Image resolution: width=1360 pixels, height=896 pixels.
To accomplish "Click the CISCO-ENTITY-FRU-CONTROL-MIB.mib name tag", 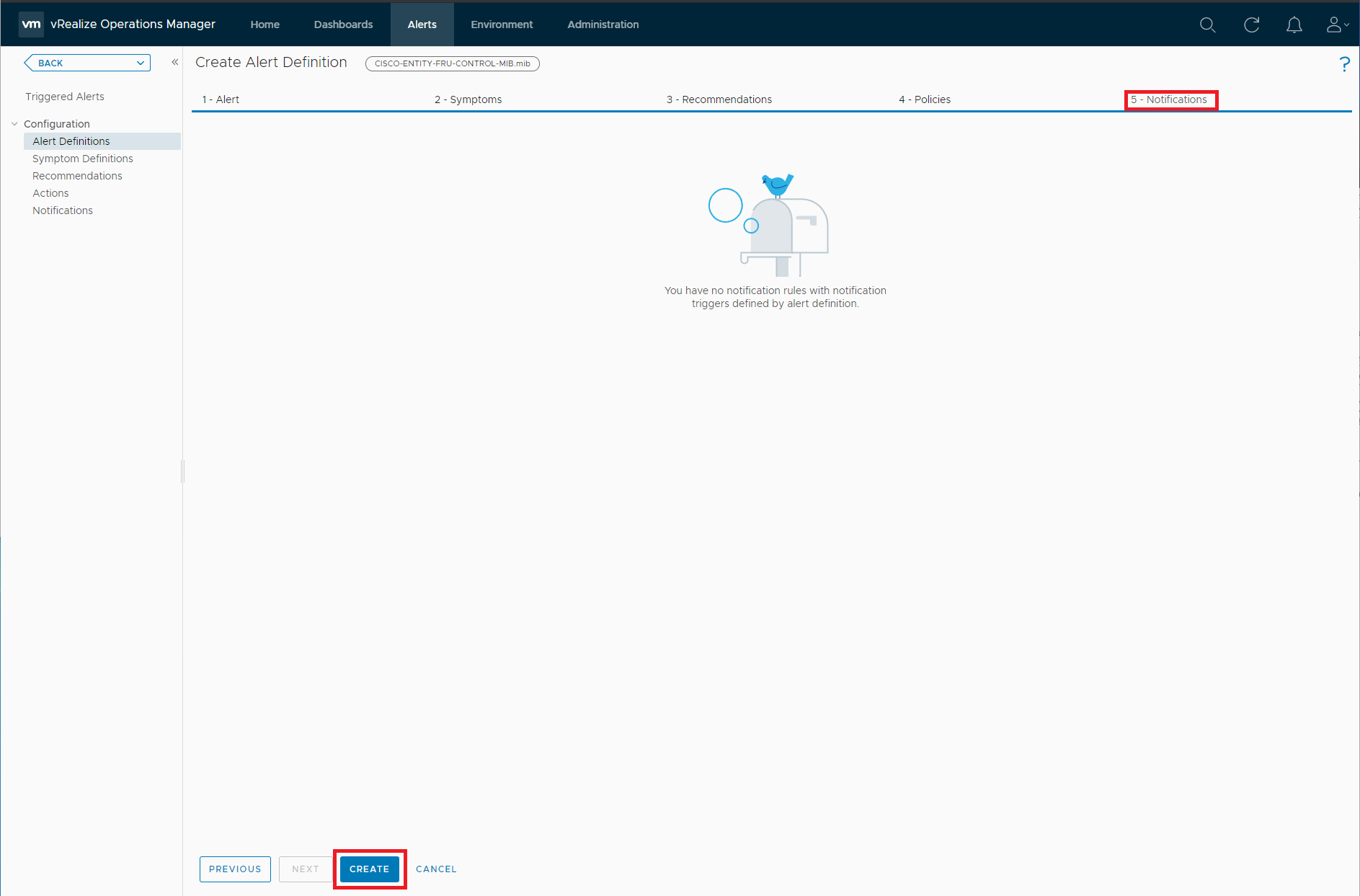I will [x=452, y=63].
